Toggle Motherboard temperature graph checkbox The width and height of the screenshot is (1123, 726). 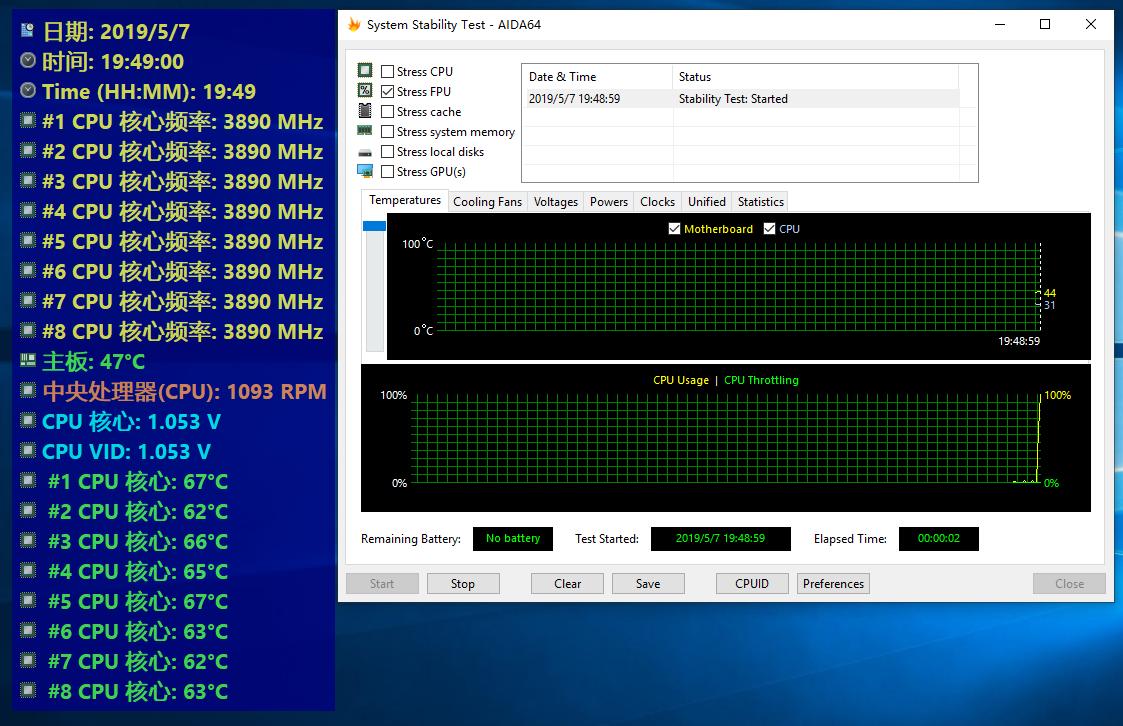click(674, 228)
